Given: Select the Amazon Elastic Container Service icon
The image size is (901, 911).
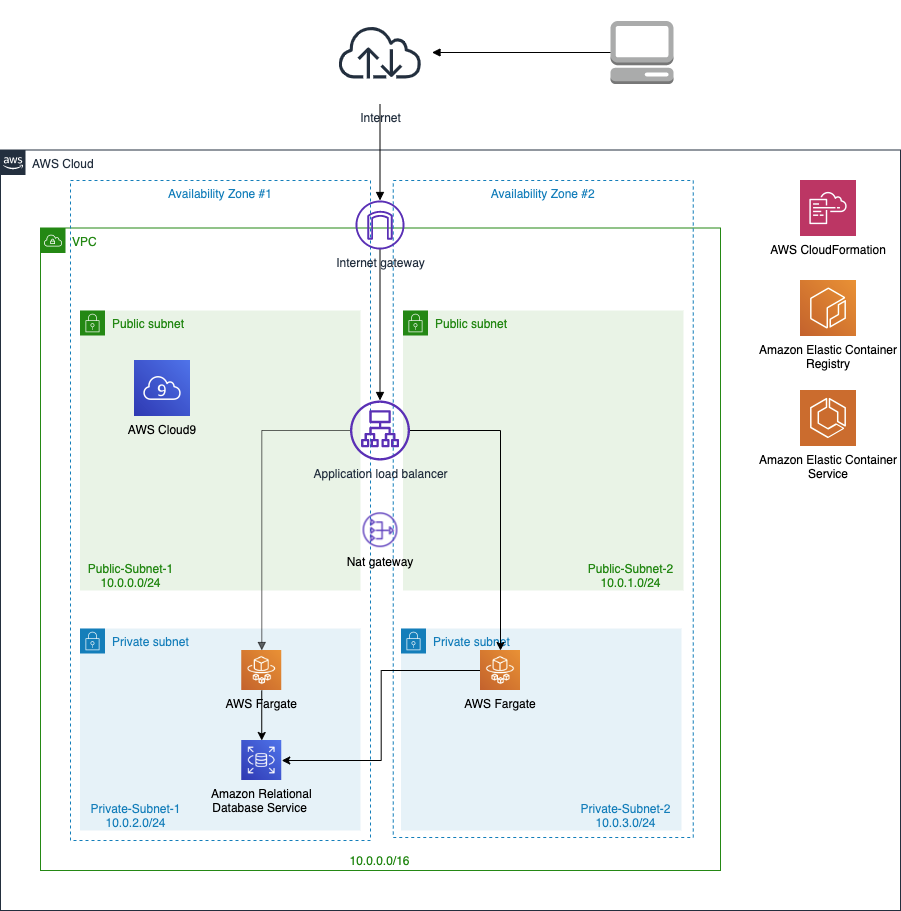Looking at the screenshot, I should pyautogui.click(x=828, y=418).
